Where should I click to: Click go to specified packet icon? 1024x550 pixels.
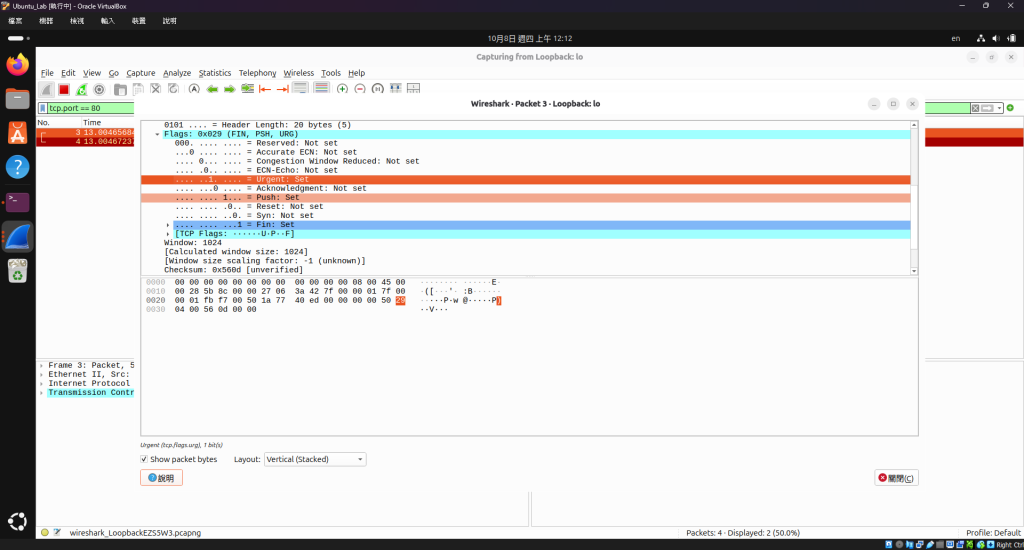[x=248, y=89]
